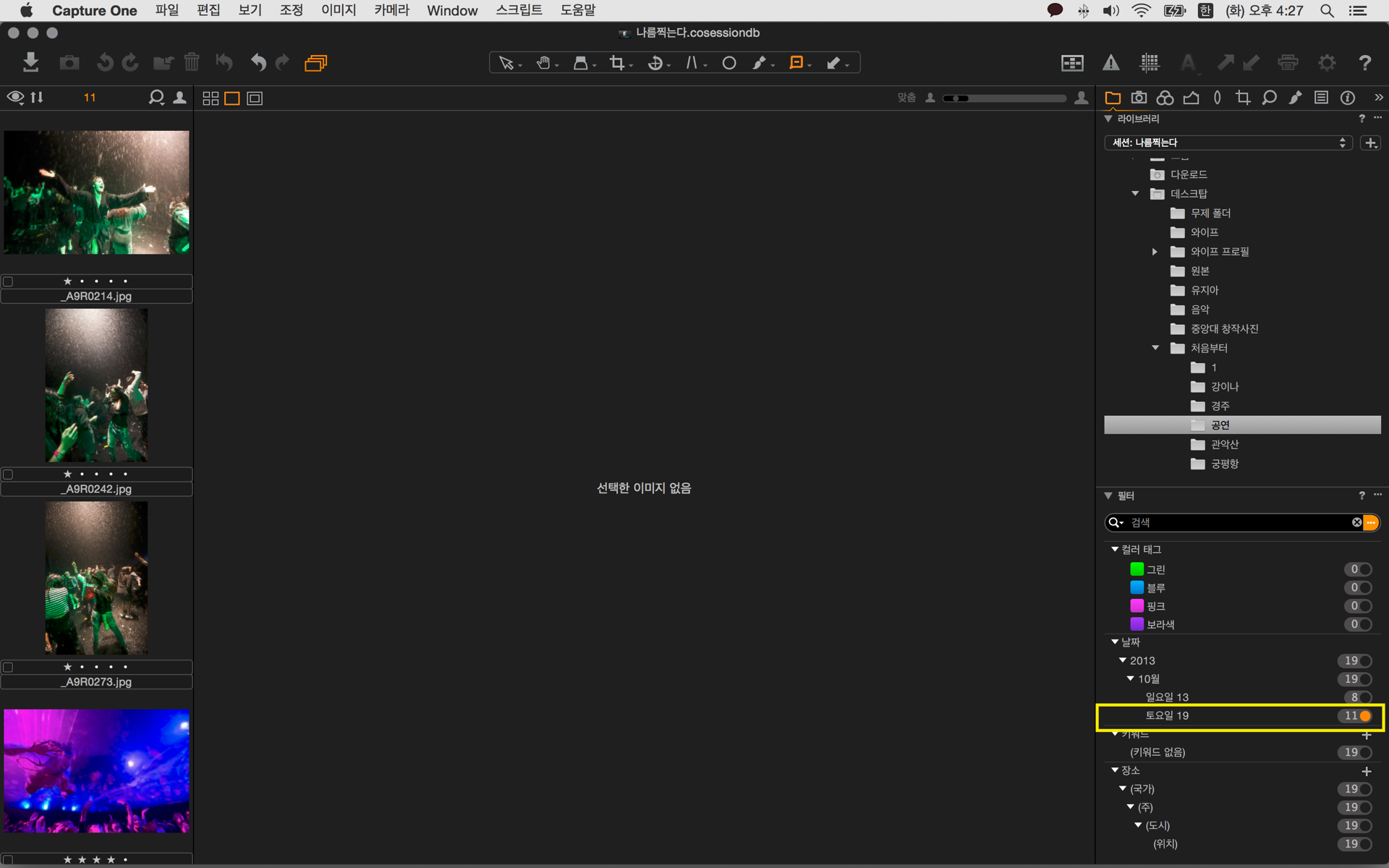Click the import images icon
Viewport: 1389px width, 868px height.
tap(30, 62)
